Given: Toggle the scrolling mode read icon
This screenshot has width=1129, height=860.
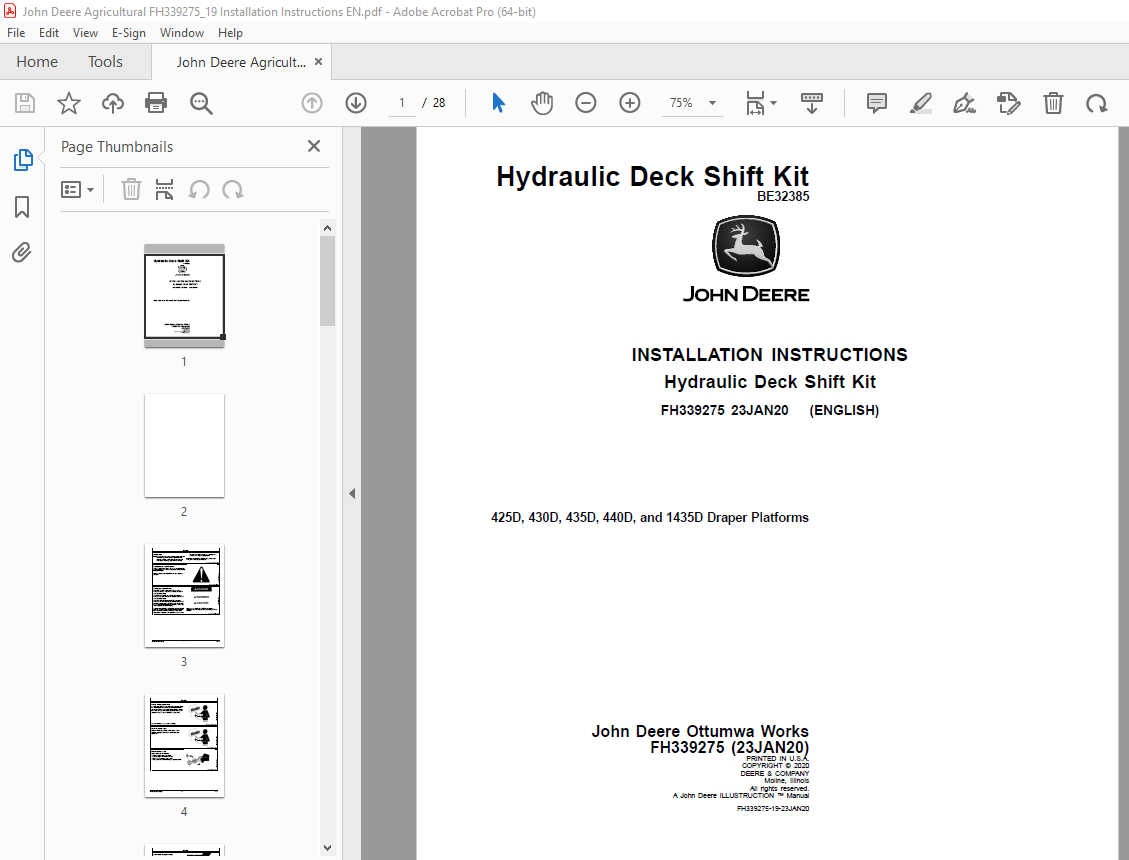Looking at the screenshot, I should [x=811, y=103].
